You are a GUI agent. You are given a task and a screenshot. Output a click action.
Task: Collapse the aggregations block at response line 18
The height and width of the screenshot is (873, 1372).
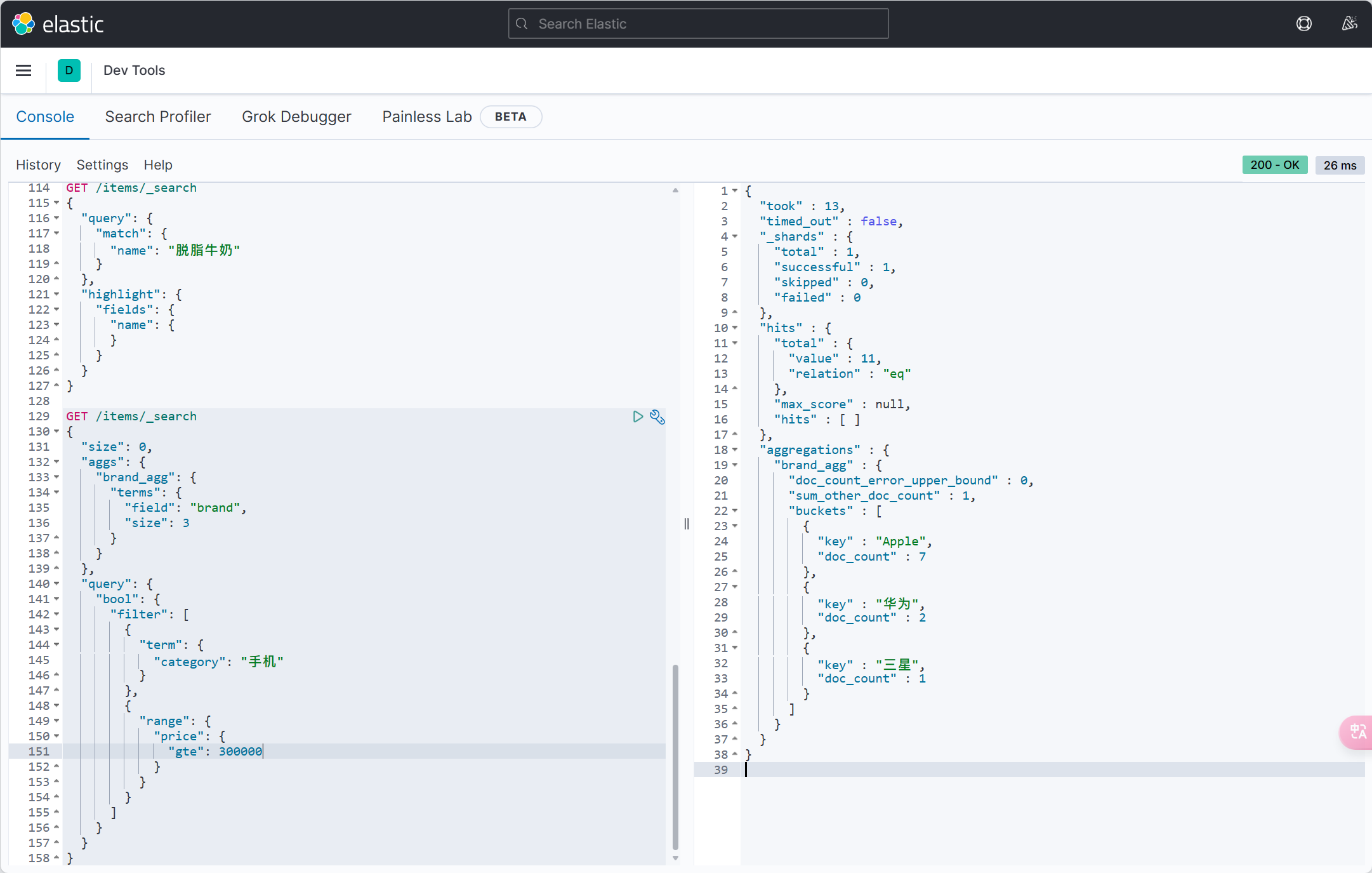pos(735,450)
